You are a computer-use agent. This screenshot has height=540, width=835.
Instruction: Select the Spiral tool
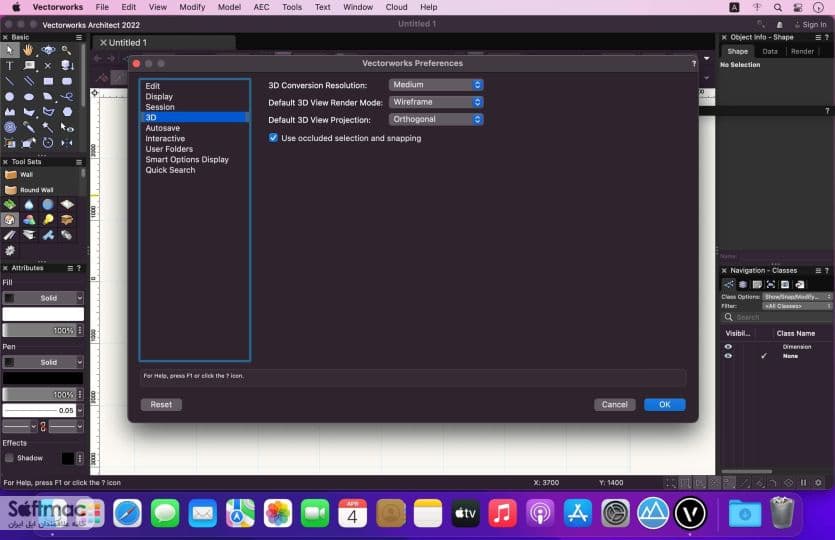[x=10, y=127]
